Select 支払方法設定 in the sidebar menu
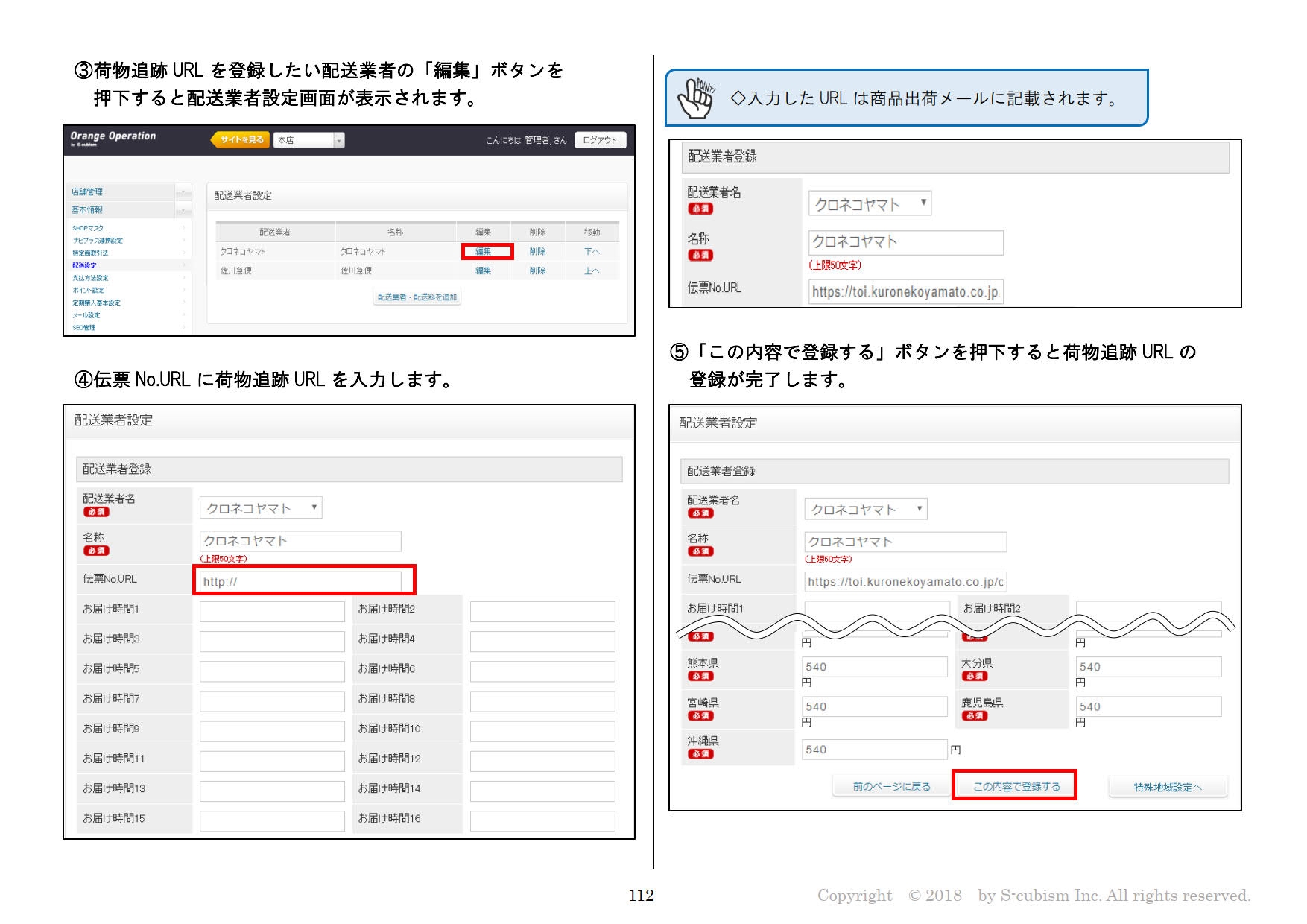1307x924 pixels. coord(90,278)
